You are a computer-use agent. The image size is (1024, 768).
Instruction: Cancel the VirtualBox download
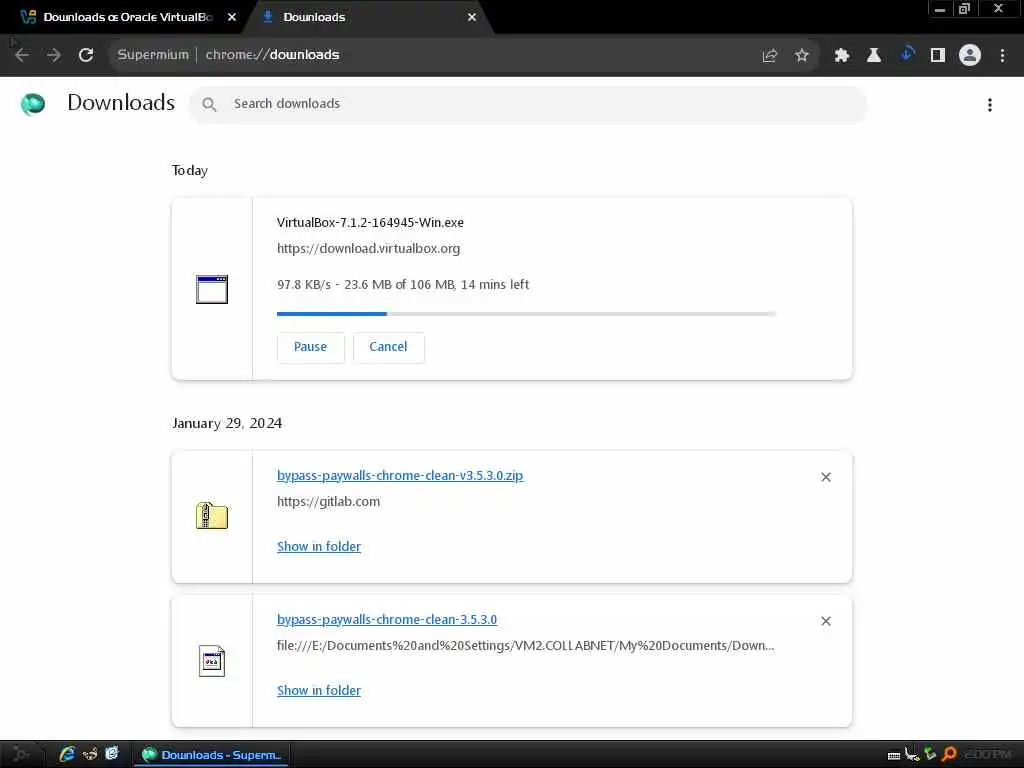[x=389, y=347]
